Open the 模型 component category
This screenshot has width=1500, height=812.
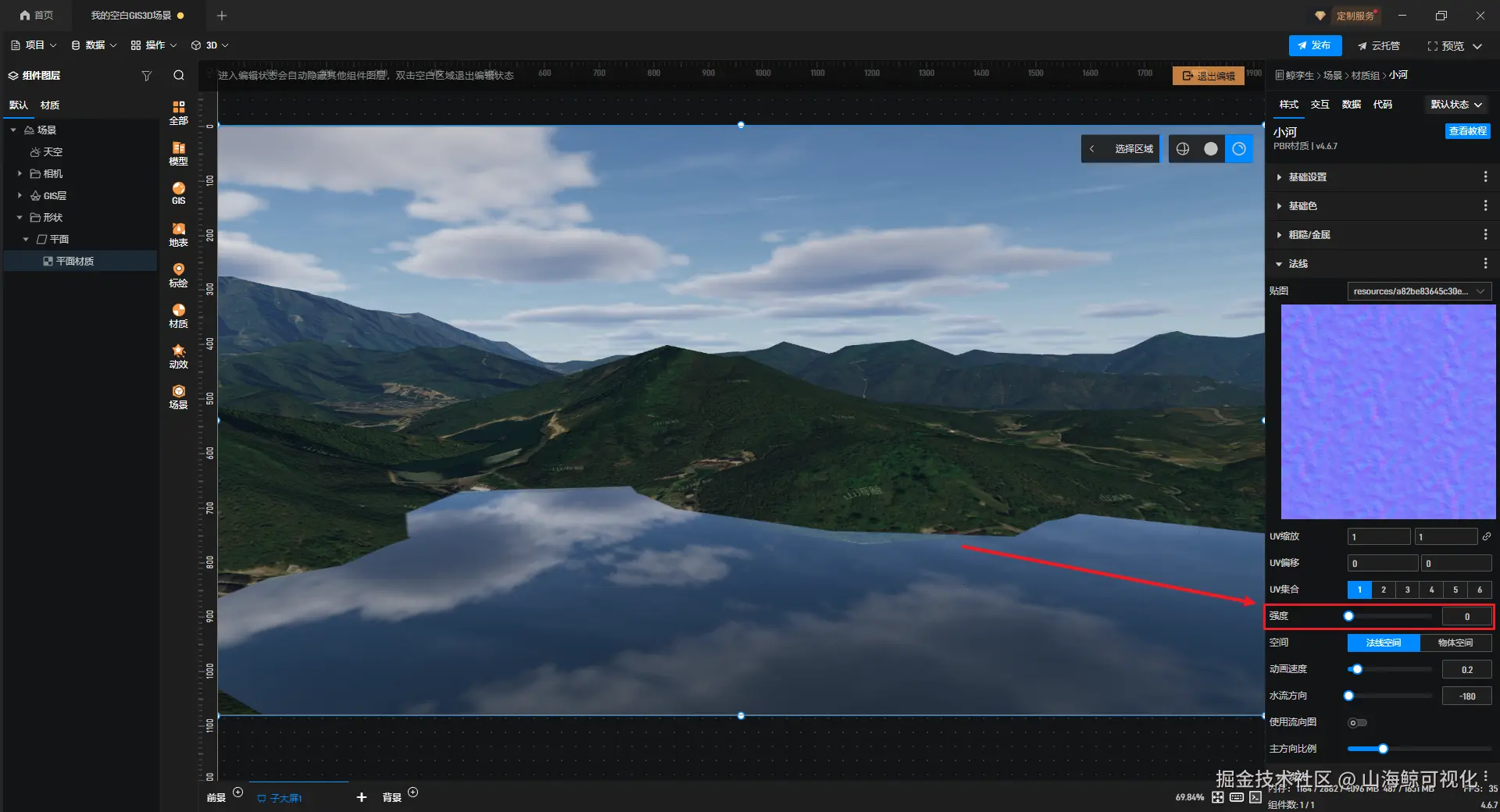click(x=179, y=153)
